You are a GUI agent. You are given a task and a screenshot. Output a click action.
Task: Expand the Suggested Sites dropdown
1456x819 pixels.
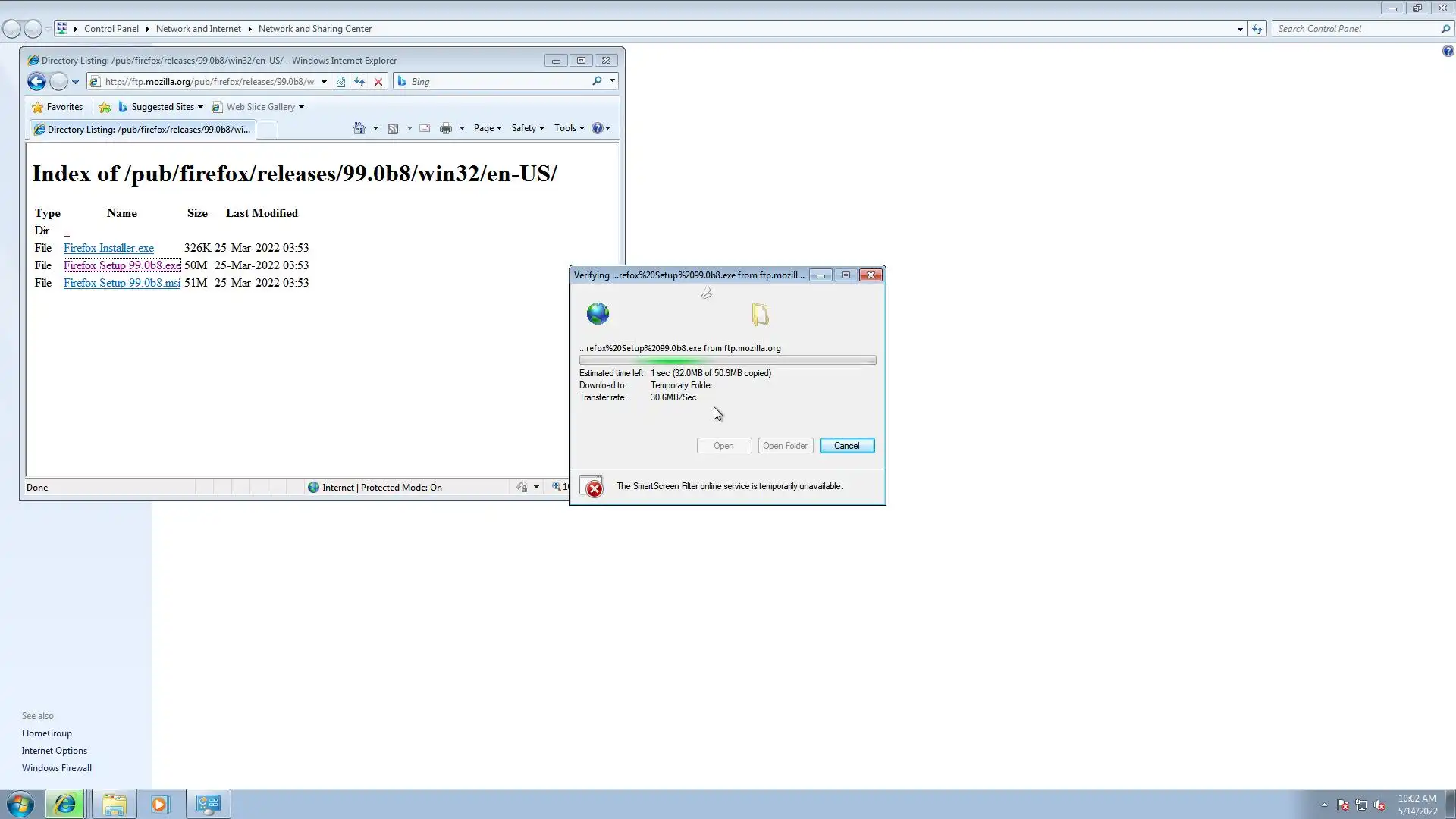click(200, 107)
